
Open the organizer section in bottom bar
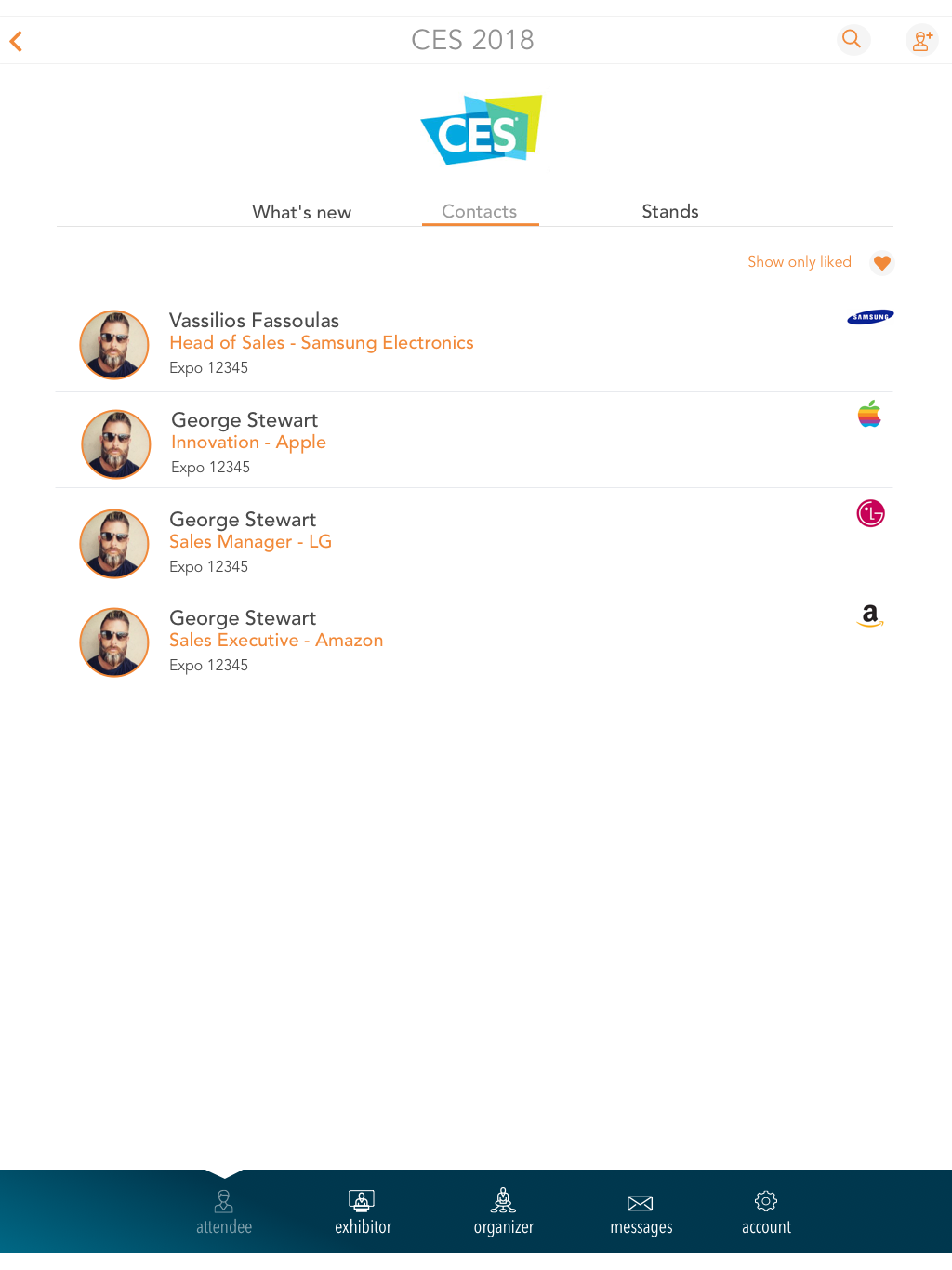pyautogui.click(x=504, y=1213)
